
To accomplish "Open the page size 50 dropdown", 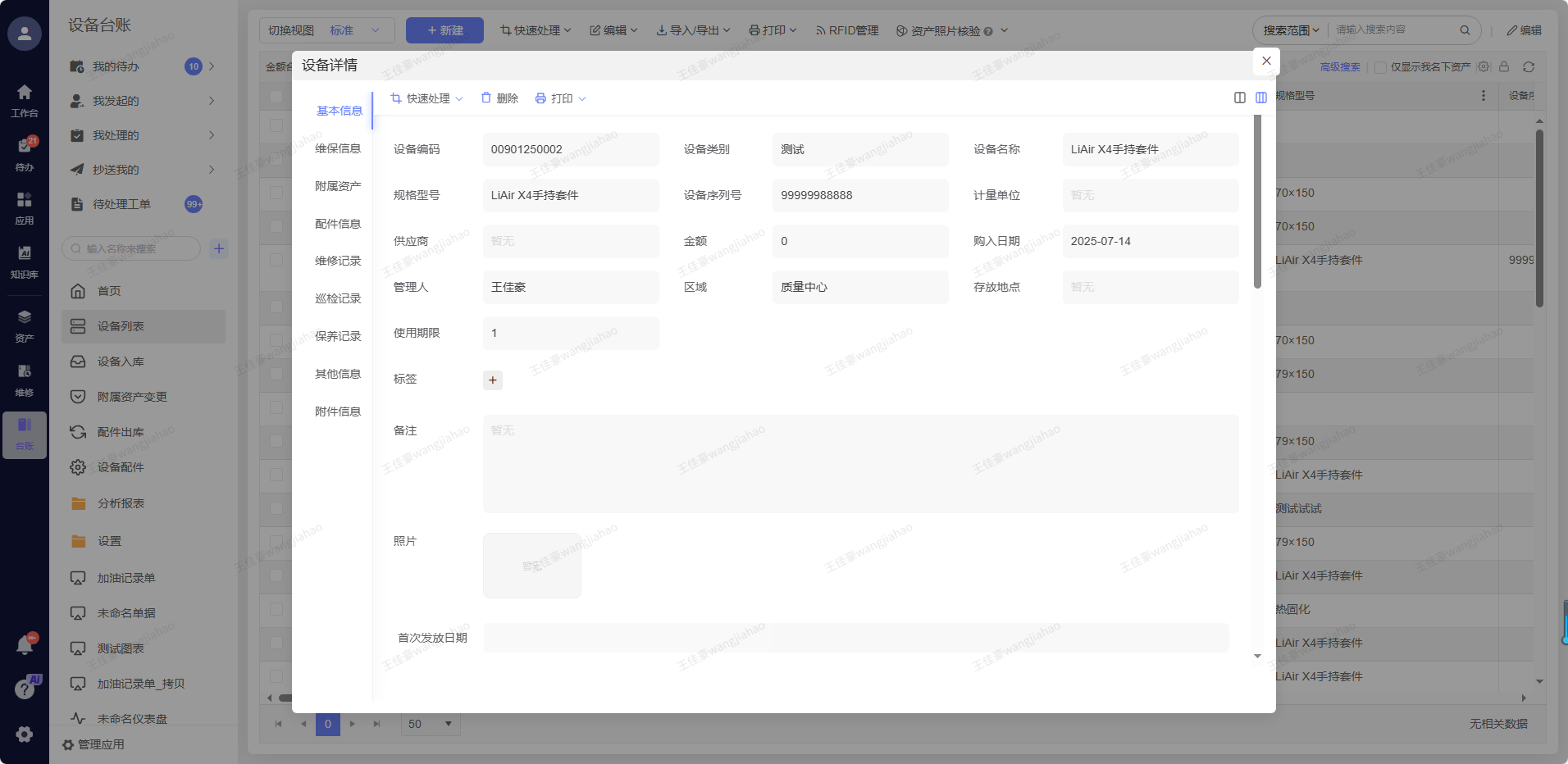I will (x=431, y=724).
